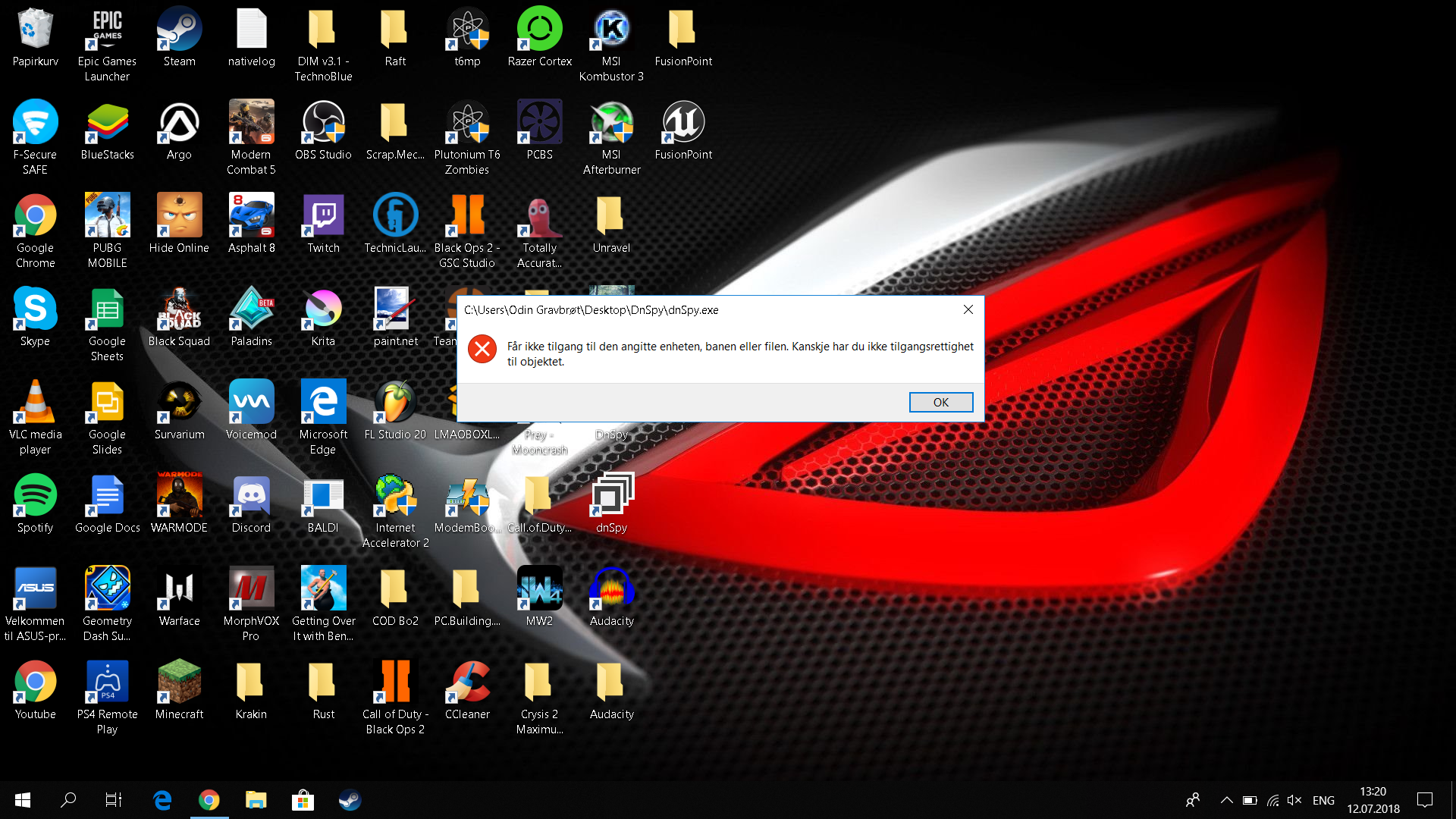Image resolution: width=1456 pixels, height=819 pixels.
Task: Switch to Steam on the taskbar
Action: pyautogui.click(x=350, y=800)
